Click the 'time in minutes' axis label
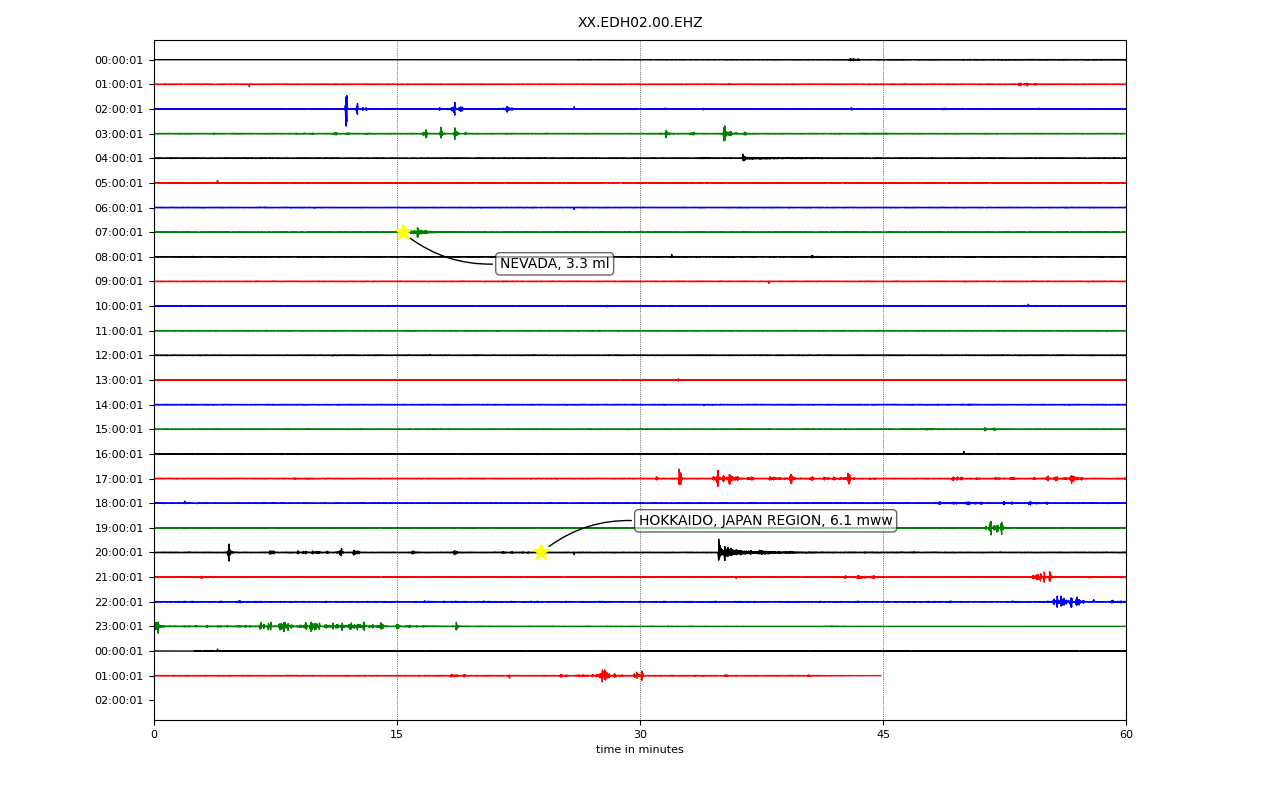The image size is (1280, 800). 640,750
